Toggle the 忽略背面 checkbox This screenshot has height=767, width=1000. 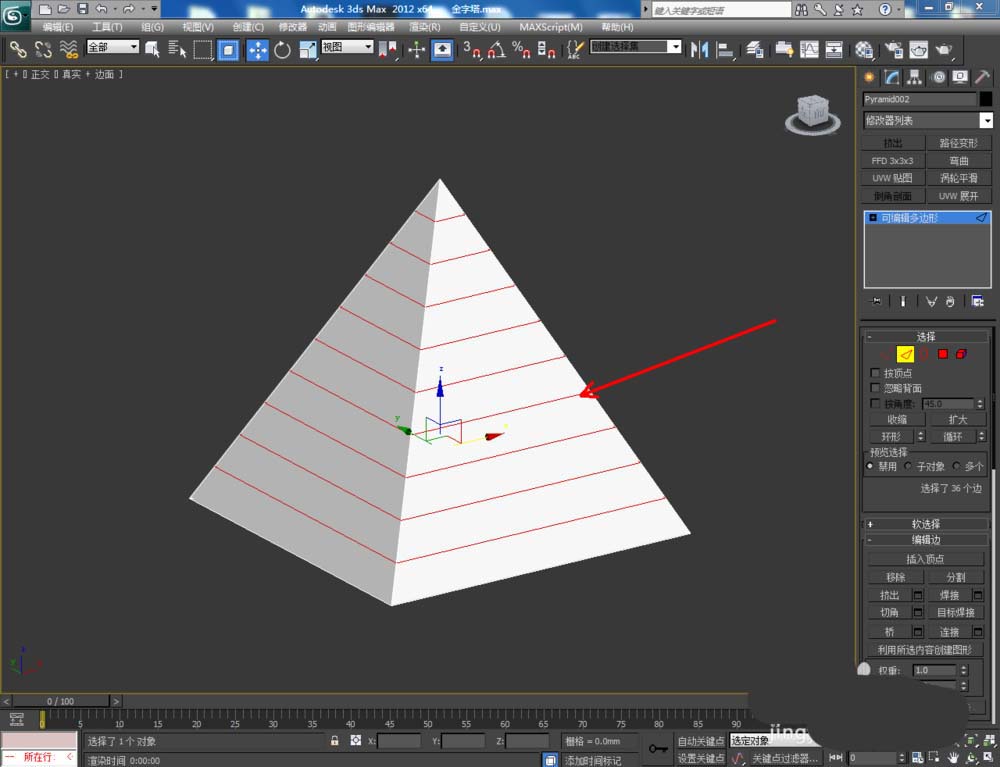[x=876, y=388]
